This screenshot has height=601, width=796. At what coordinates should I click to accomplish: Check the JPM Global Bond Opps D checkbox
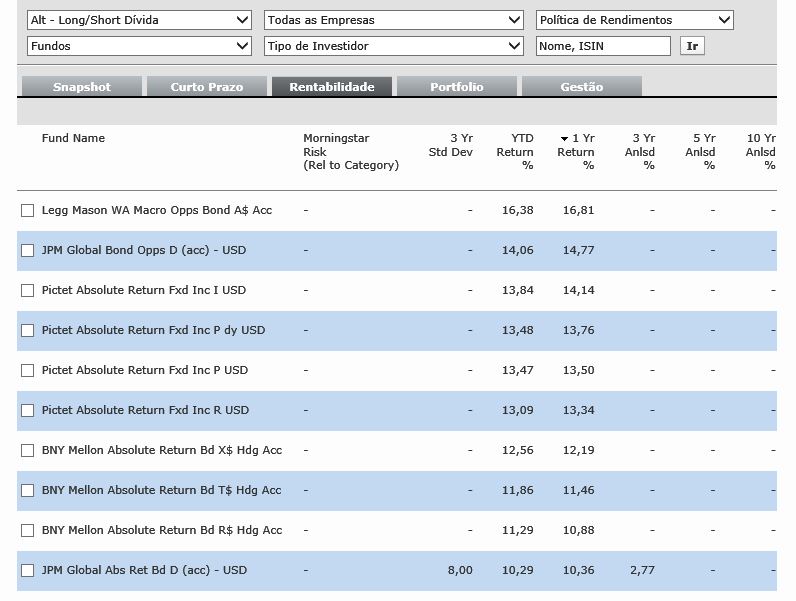point(27,251)
